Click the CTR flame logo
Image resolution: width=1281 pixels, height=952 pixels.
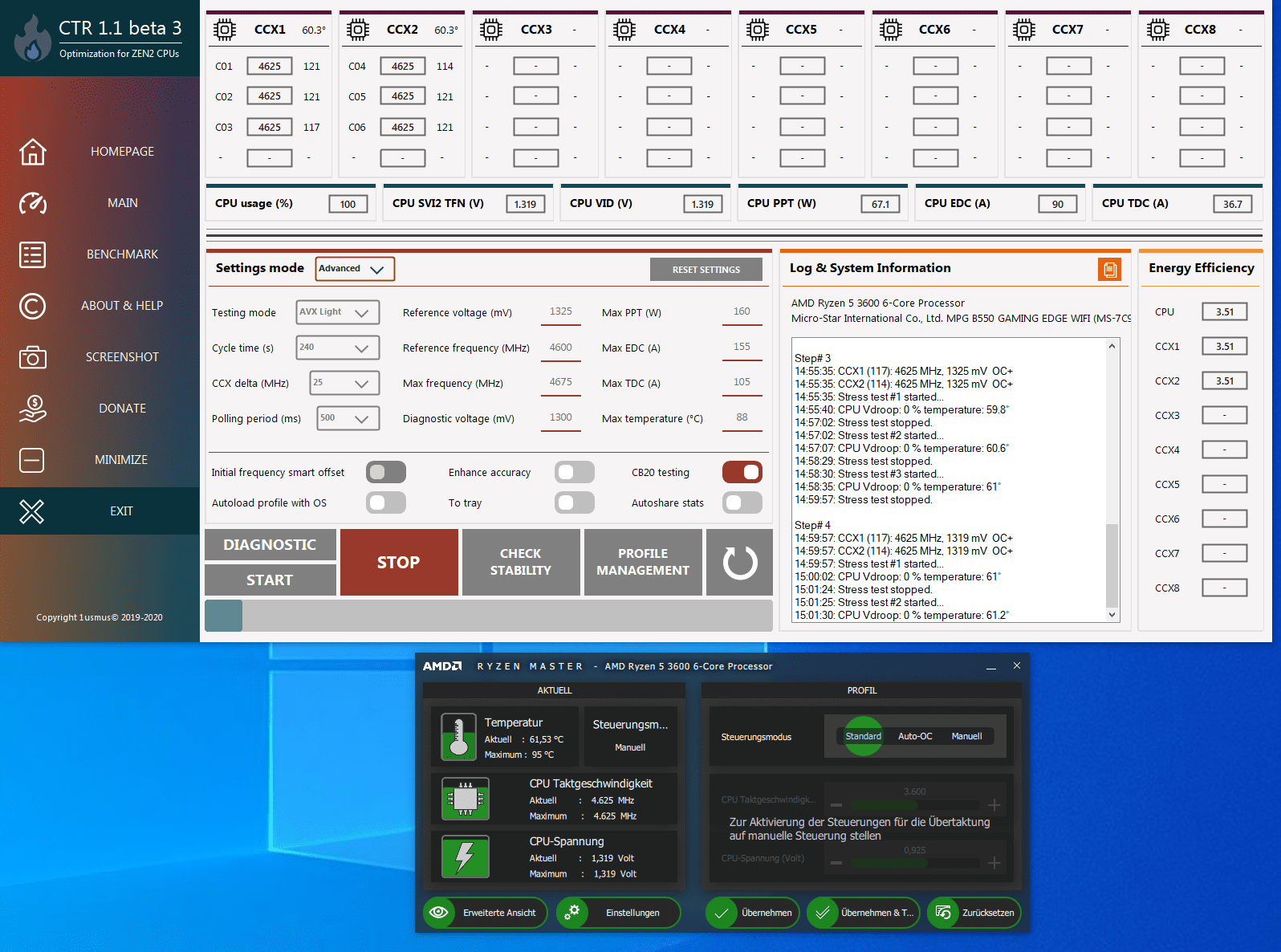[32, 38]
